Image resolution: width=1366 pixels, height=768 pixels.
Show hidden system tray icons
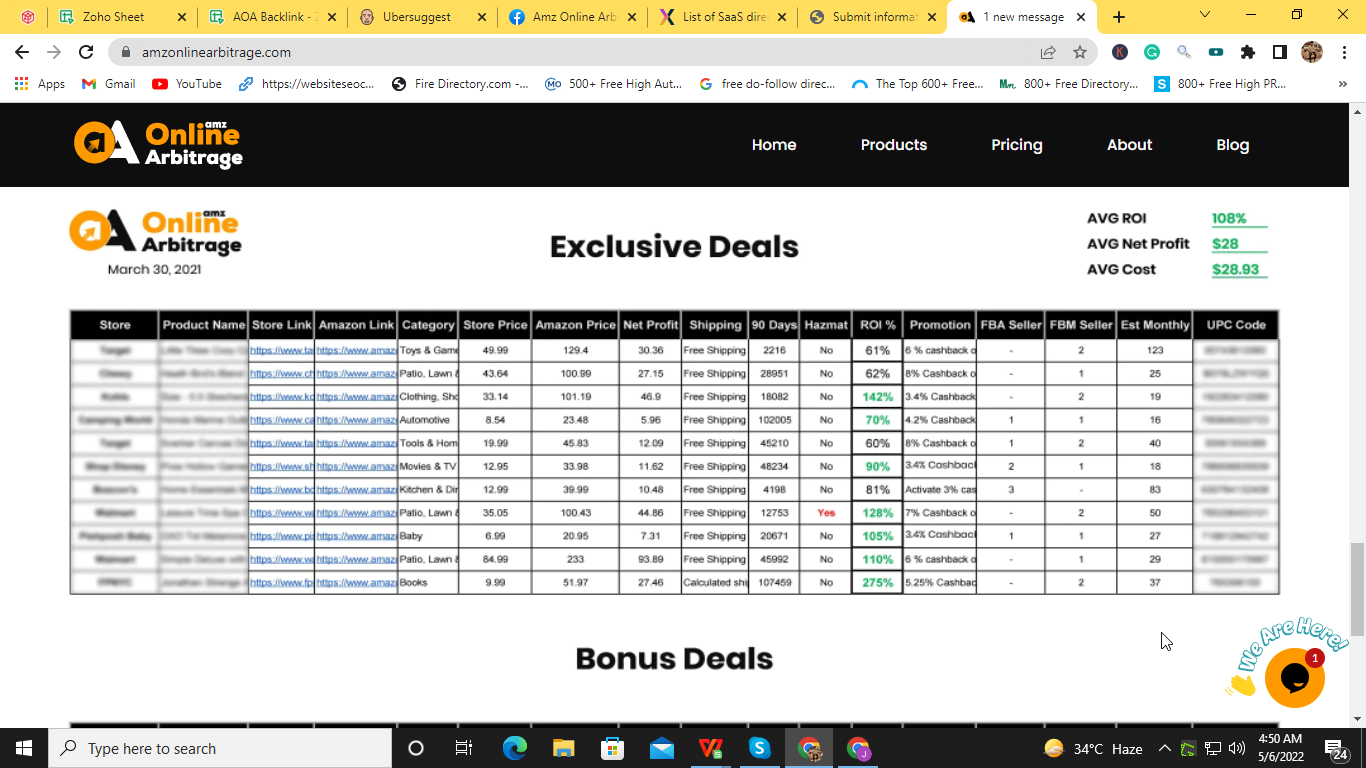1164,748
